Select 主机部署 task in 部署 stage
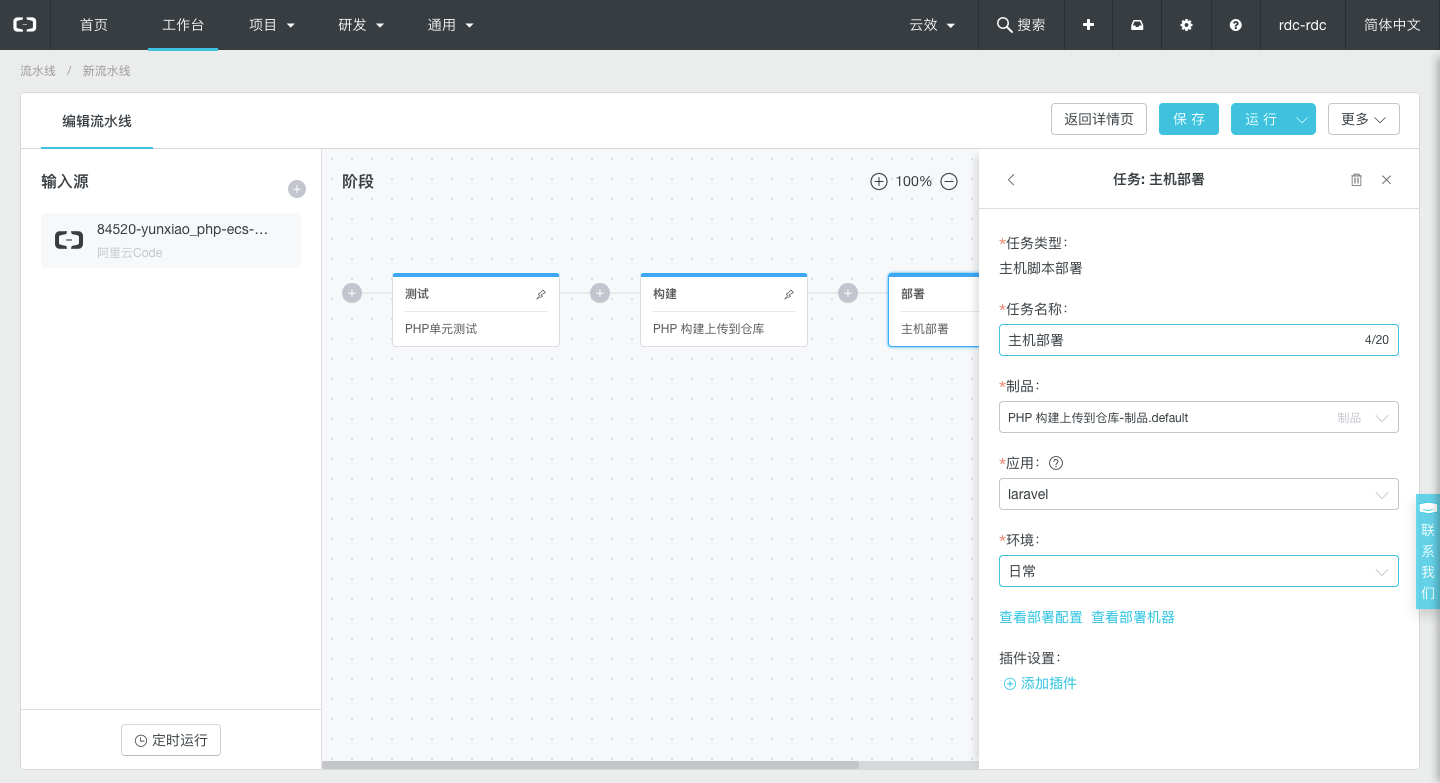The width and height of the screenshot is (1440, 783). pos(925,328)
